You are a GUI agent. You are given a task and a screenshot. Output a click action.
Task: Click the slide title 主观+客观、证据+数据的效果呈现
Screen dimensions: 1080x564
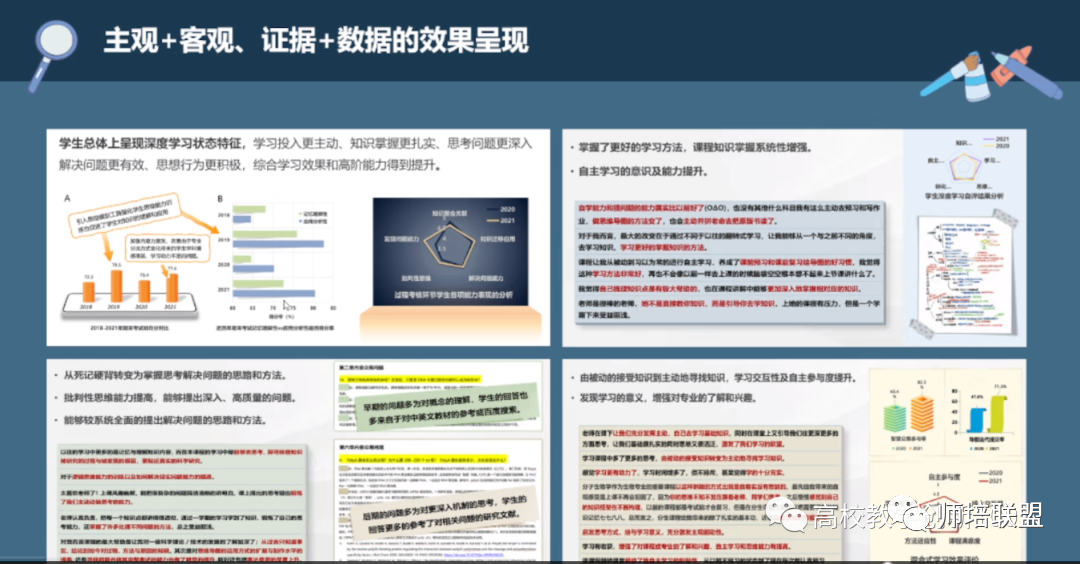pyautogui.click(x=316, y=40)
